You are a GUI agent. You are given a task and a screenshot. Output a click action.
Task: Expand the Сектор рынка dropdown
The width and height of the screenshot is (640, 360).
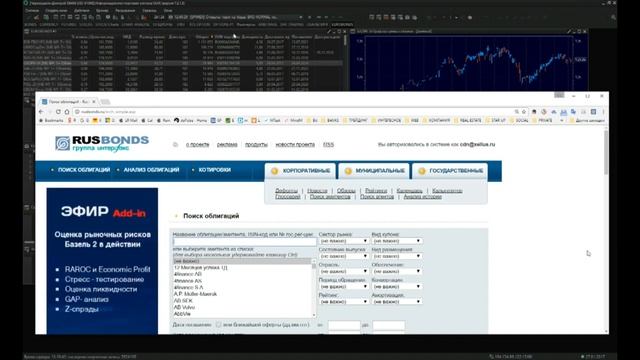(344, 241)
